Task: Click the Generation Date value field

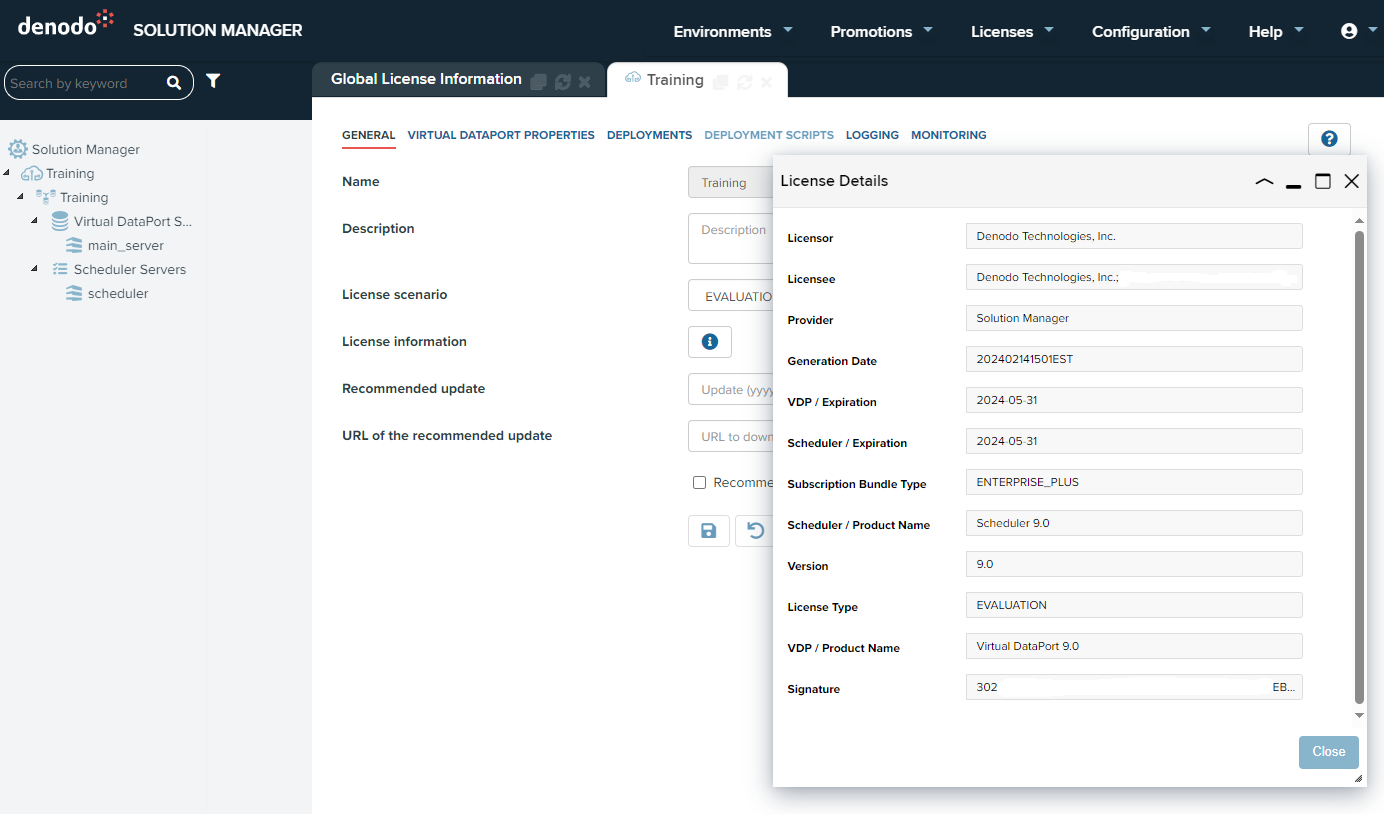Action: click(1134, 359)
